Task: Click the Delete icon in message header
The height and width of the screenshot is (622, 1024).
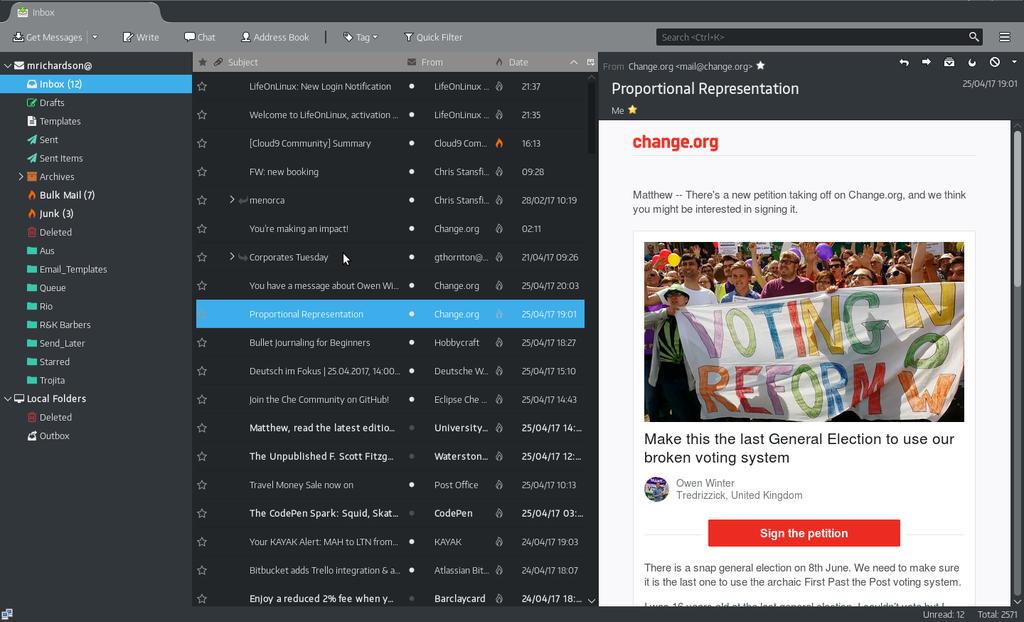Action: (995, 63)
